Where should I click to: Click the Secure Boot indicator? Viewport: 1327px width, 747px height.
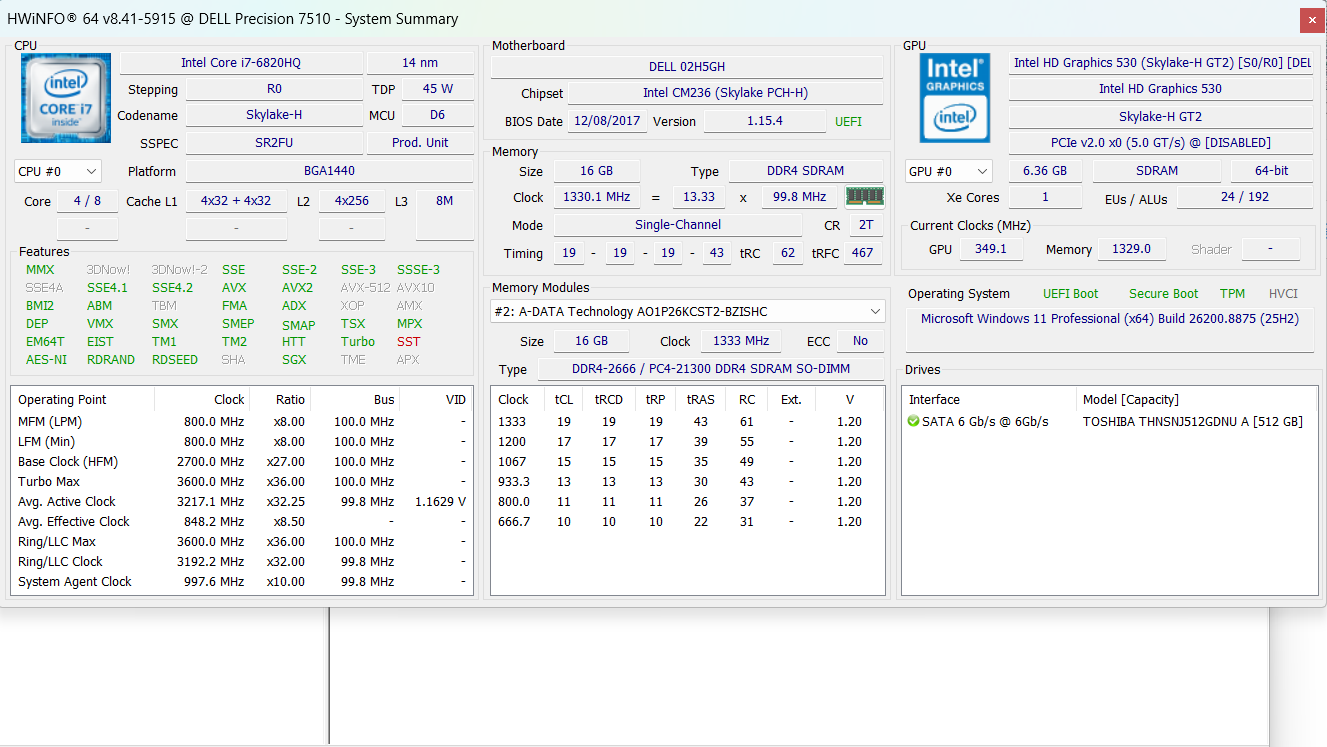(1163, 294)
